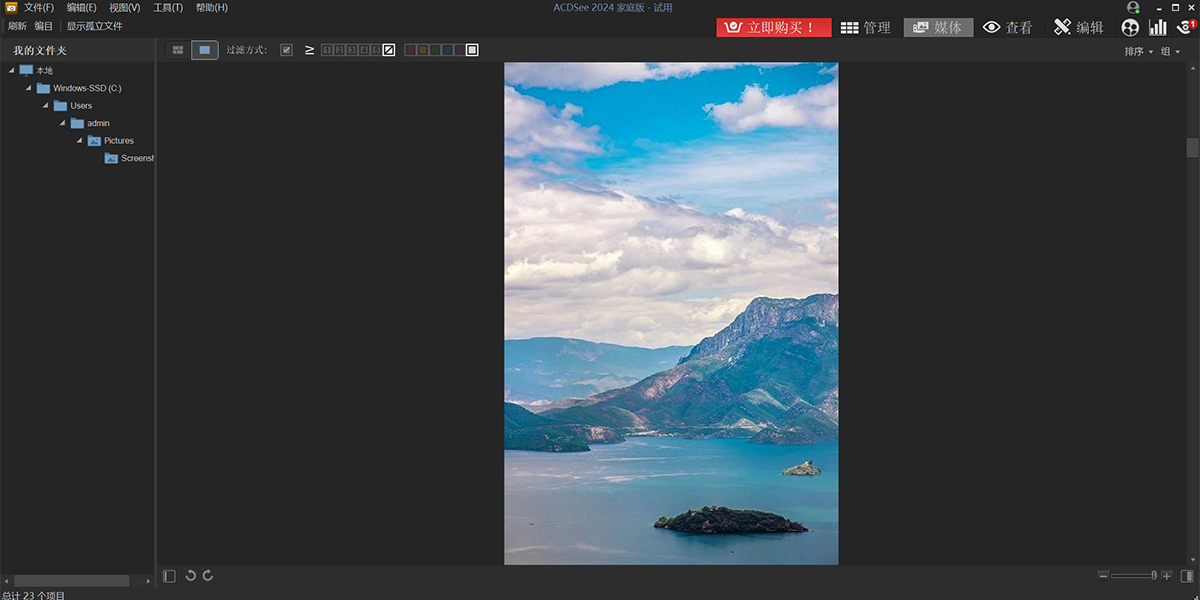Toggle the unrated filter box
Screen dimensions: 1200x600
tap(389, 50)
